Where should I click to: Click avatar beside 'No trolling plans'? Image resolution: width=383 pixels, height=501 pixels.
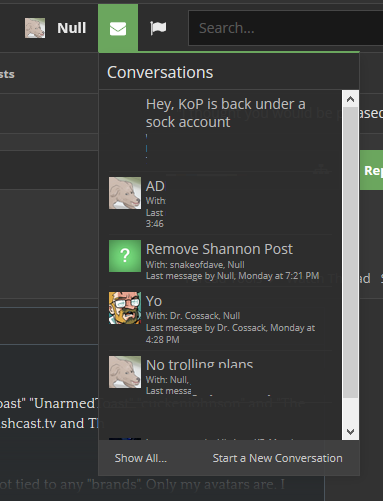pyautogui.click(x=125, y=372)
